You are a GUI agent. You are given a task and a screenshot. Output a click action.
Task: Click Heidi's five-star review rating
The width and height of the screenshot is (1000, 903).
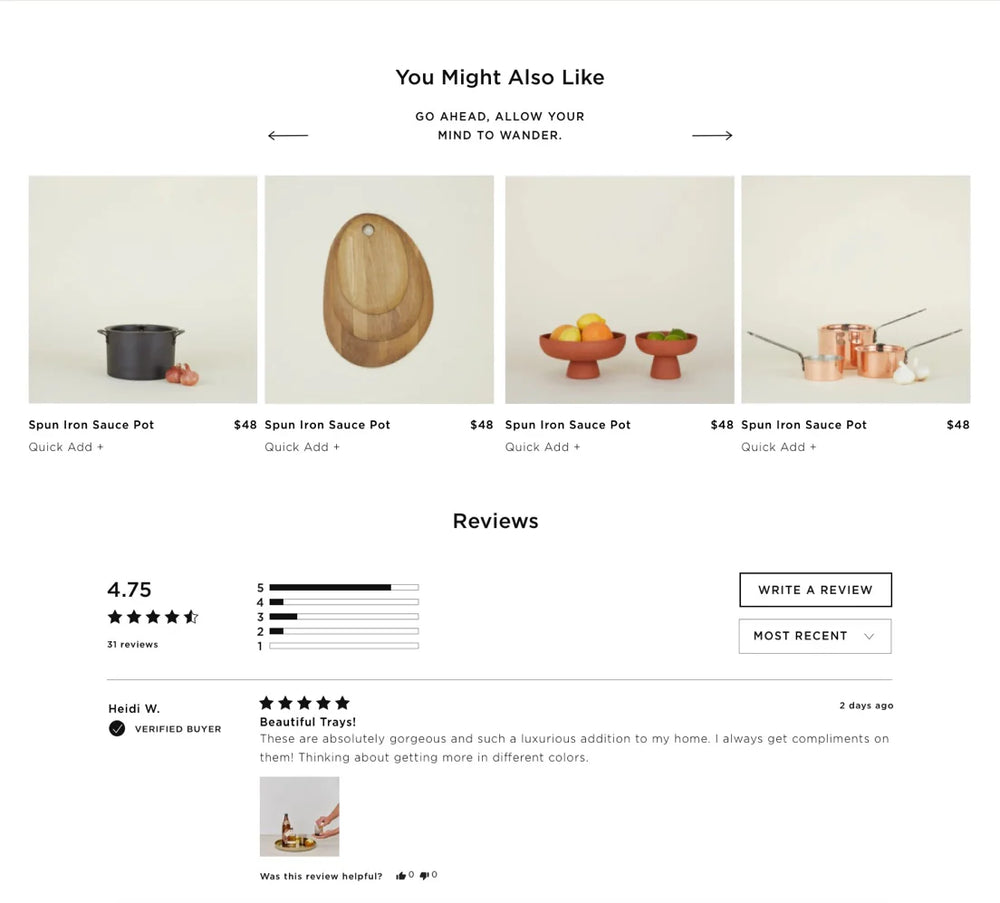[x=304, y=703]
